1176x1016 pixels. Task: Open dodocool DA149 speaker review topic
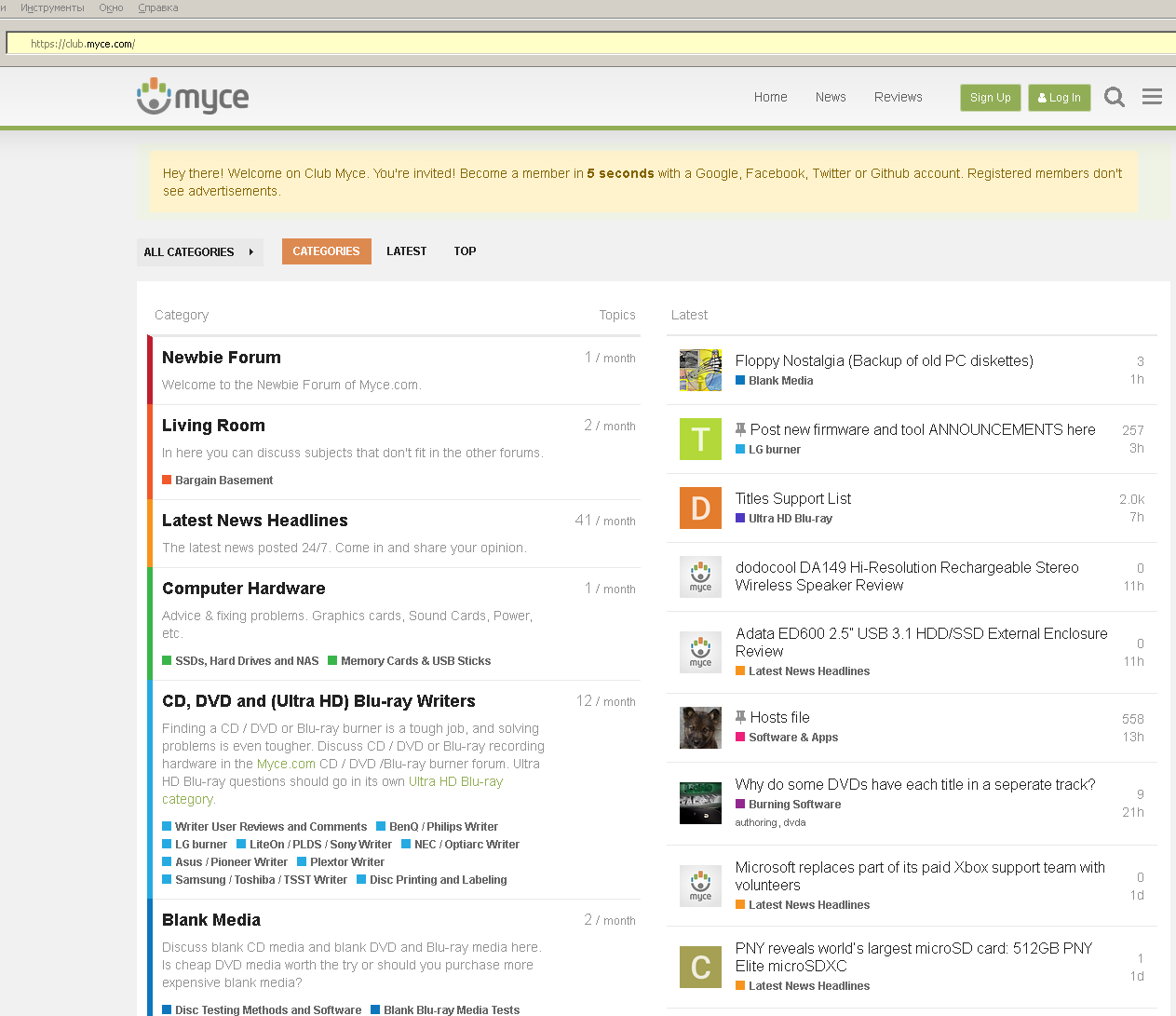pyautogui.click(x=907, y=576)
